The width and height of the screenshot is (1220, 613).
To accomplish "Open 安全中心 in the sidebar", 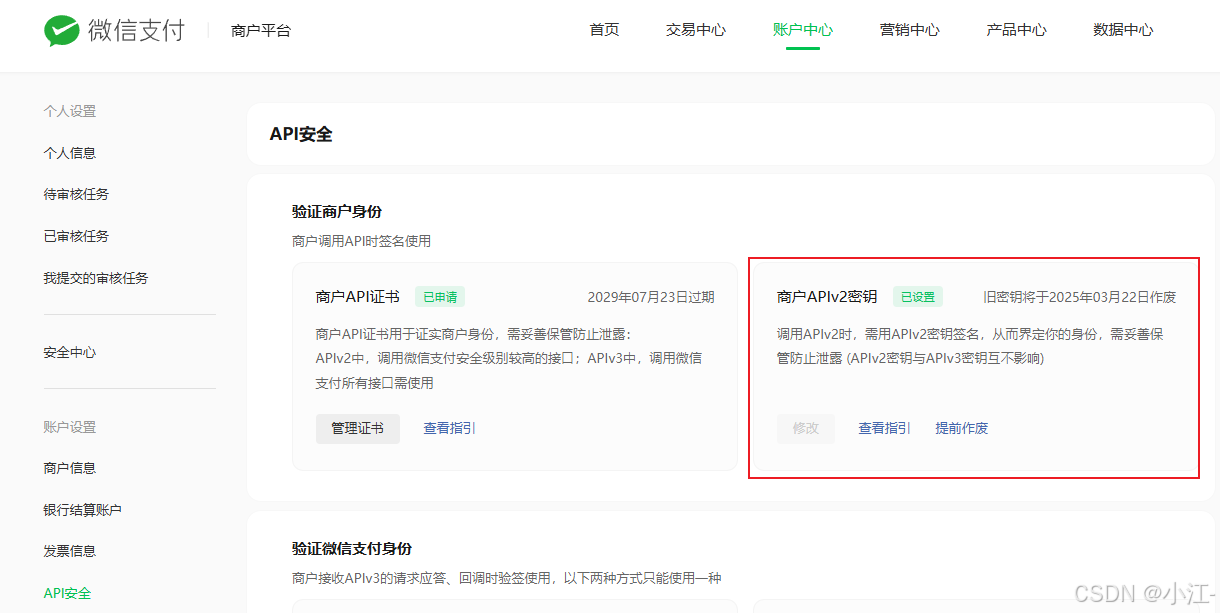I will 70,352.
